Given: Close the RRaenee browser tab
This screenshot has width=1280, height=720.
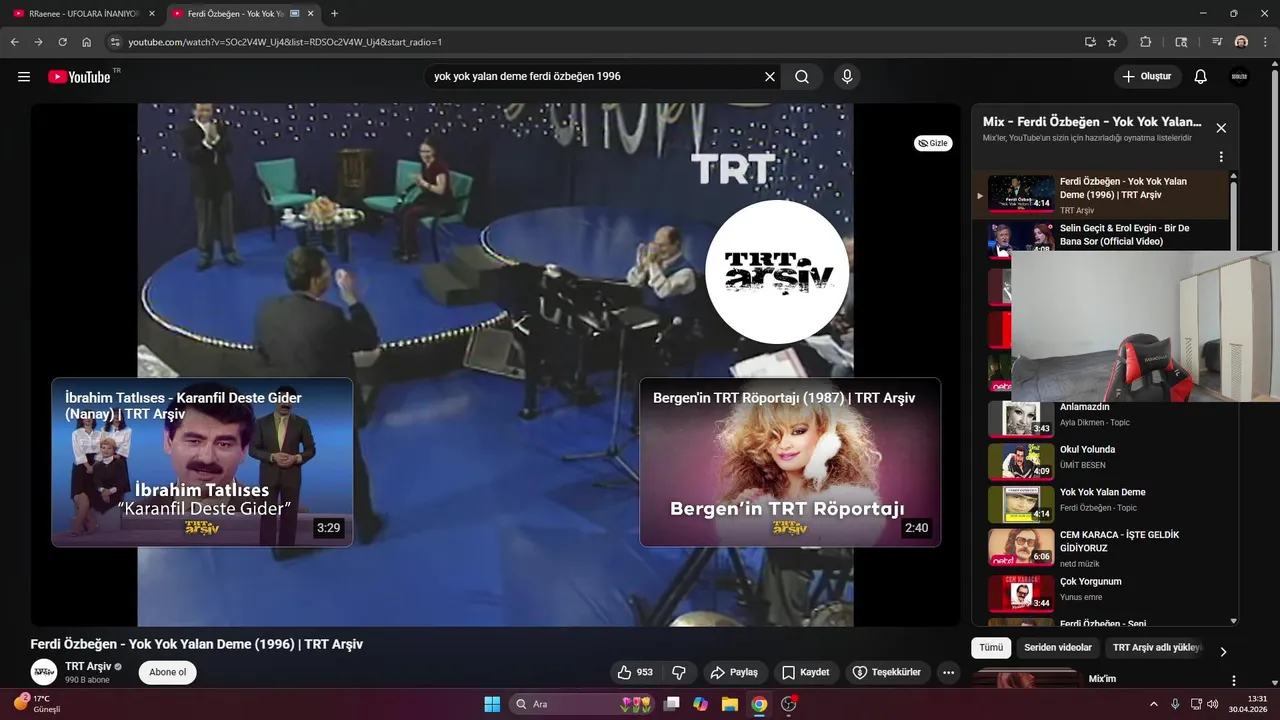Looking at the screenshot, I should pos(152,14).
